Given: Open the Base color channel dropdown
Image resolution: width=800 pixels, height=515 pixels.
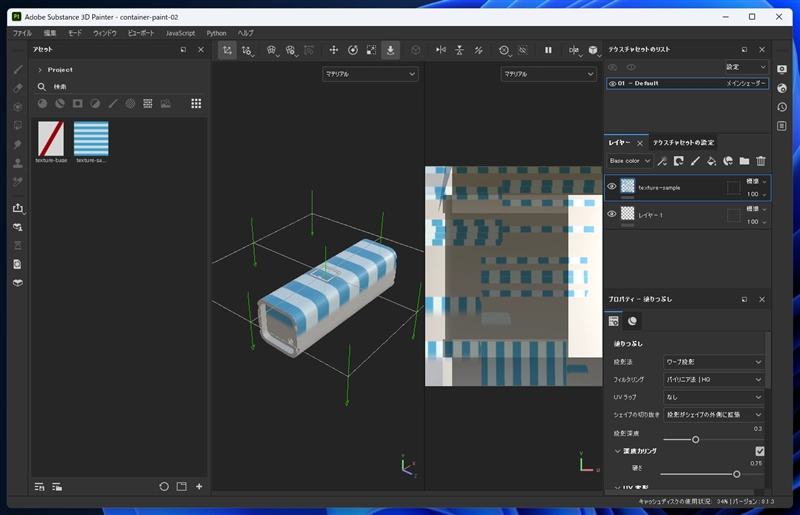Looking at the screenshot, I should click(x=630, y=161).
